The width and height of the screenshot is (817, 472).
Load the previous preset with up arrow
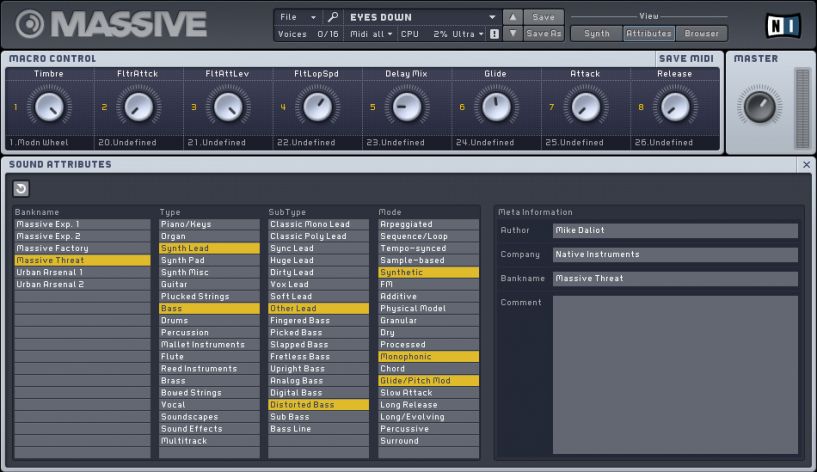click(x=513, y=17)
